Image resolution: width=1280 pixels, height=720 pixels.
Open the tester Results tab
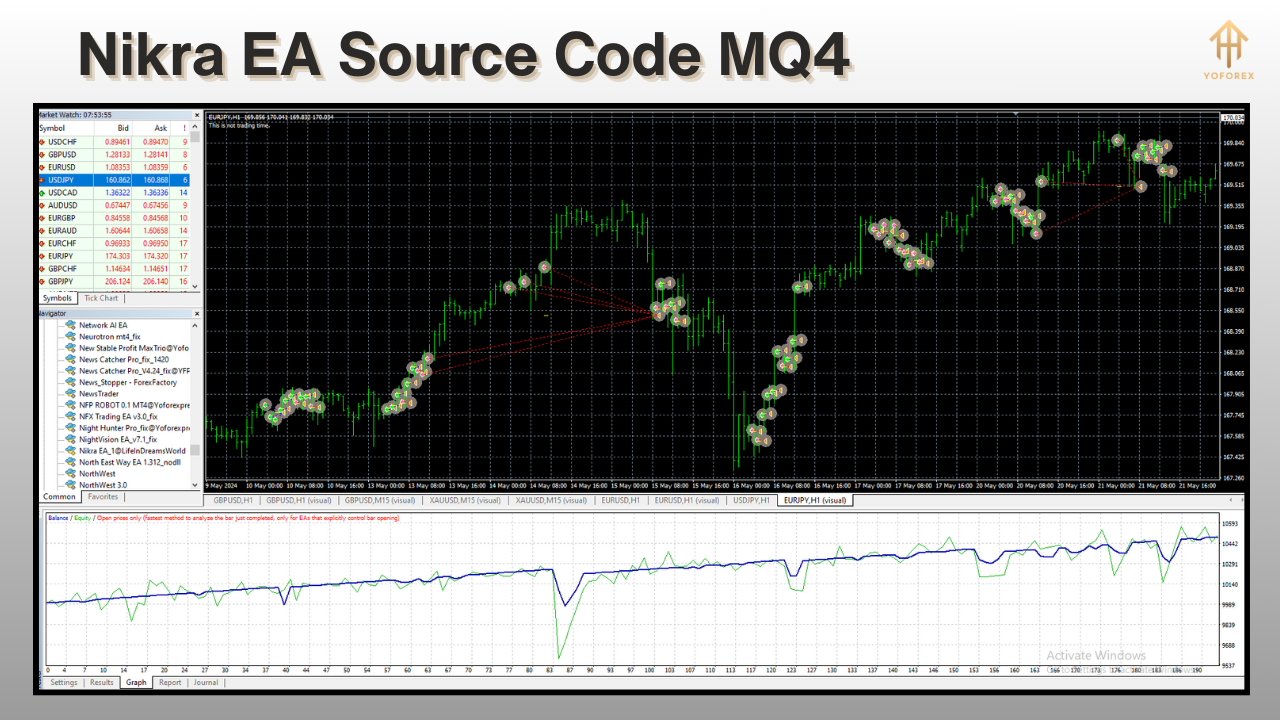tap(102, 683)
